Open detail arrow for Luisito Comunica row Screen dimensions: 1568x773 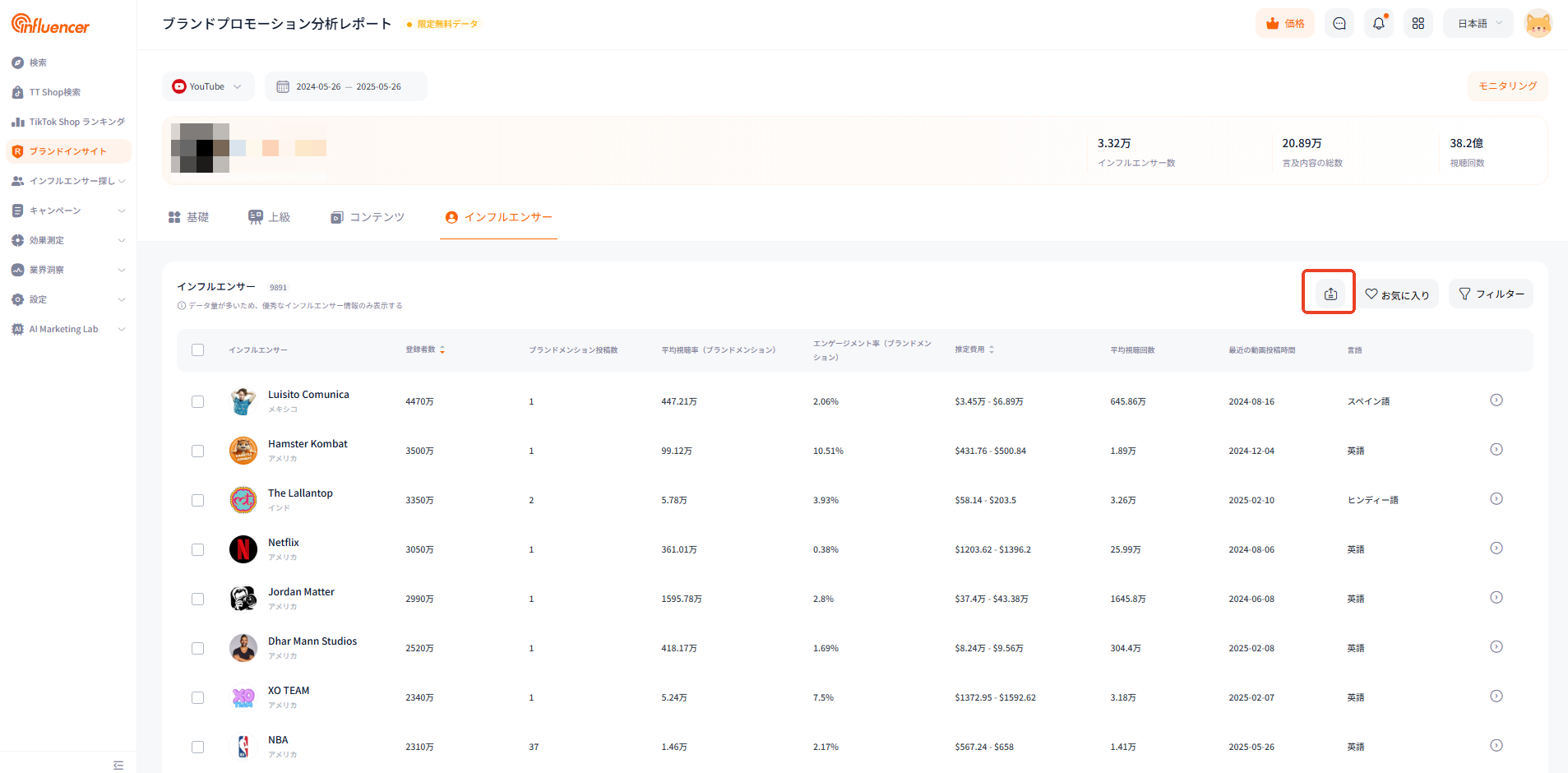click(x=1496, y=400)
